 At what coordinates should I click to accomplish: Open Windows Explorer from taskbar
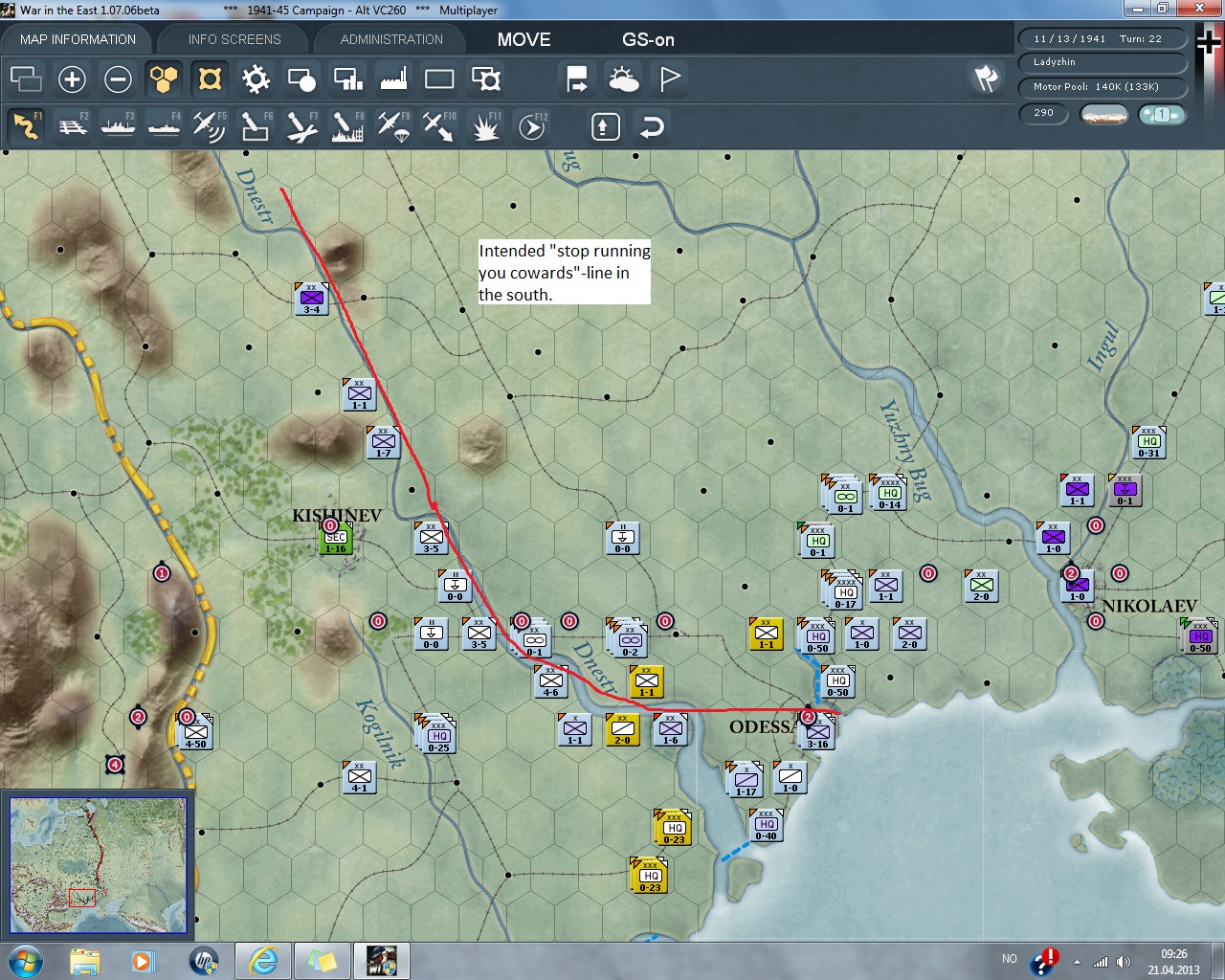coord(85,960)
